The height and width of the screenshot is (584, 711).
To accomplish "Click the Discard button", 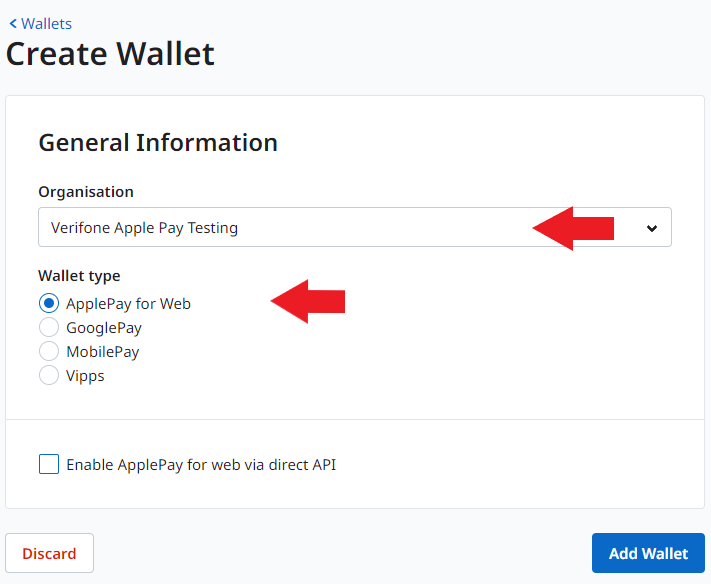I will coord(49,553).
